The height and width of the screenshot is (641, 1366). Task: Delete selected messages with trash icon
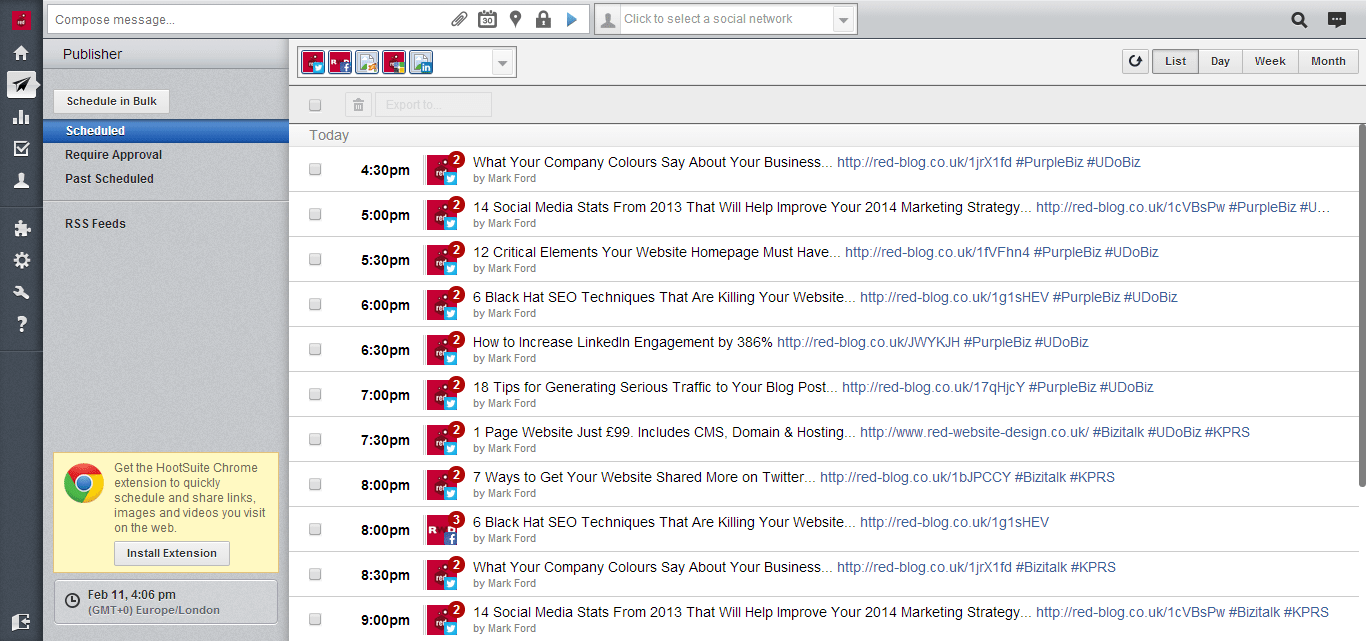tap(358, 104)
